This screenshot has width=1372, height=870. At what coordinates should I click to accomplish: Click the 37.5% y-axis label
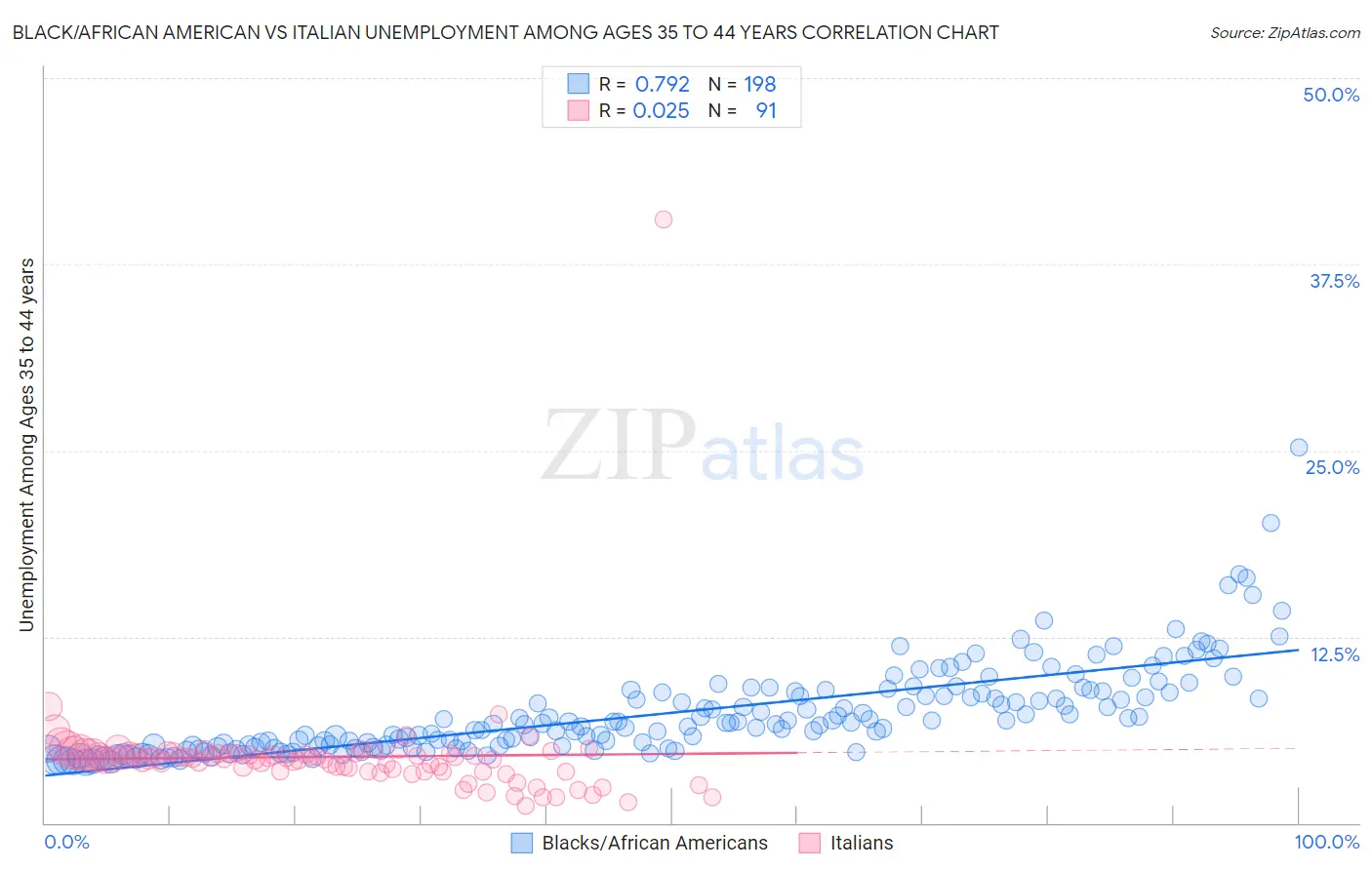(x=1334, y=281)
